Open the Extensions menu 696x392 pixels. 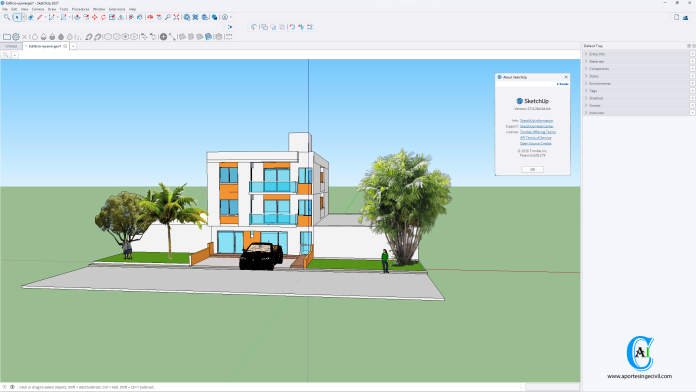click(x=117, y=9)
